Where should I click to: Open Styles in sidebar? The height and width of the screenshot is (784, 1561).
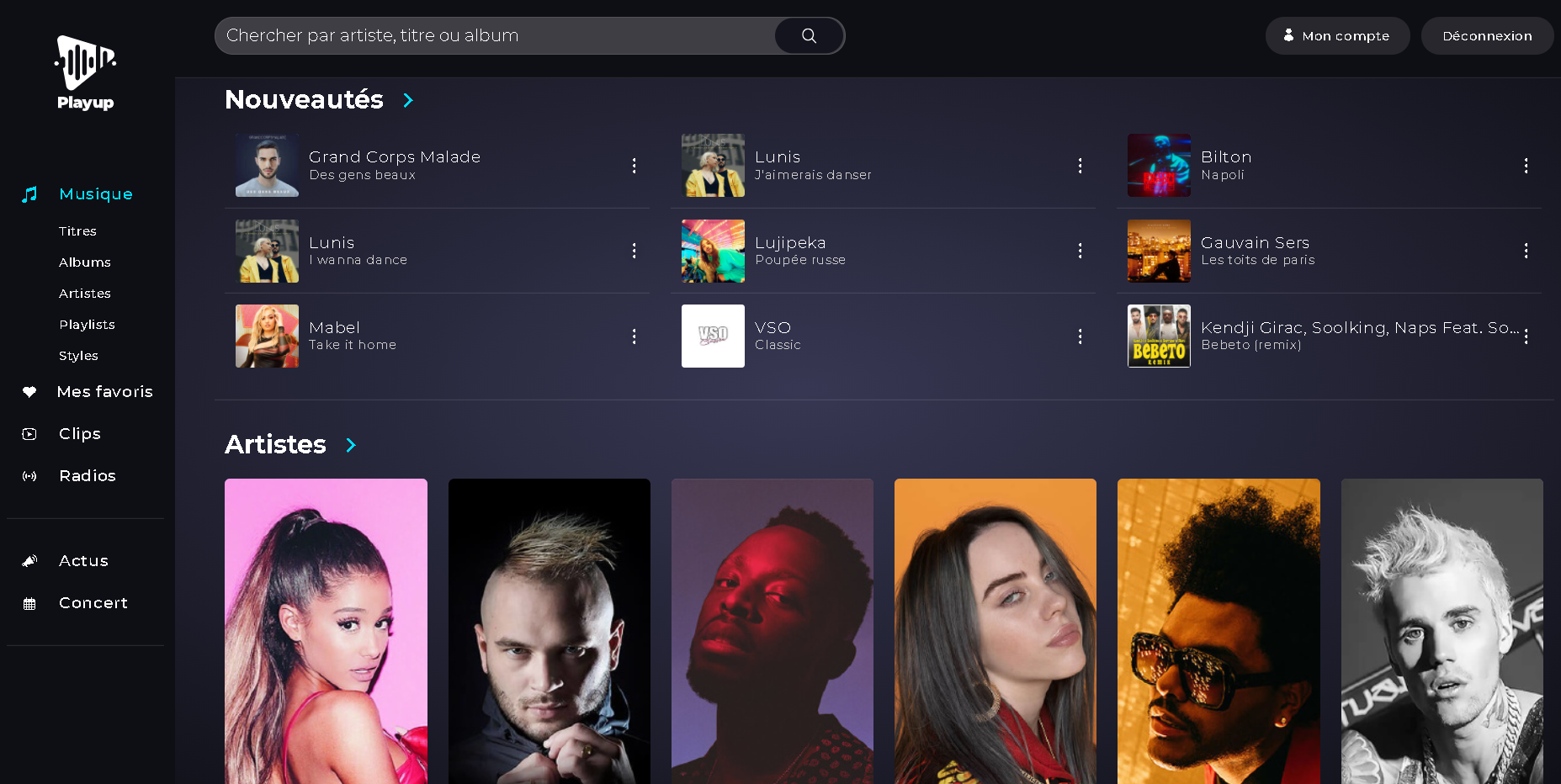pyautogui.click(x=78, y=356)
